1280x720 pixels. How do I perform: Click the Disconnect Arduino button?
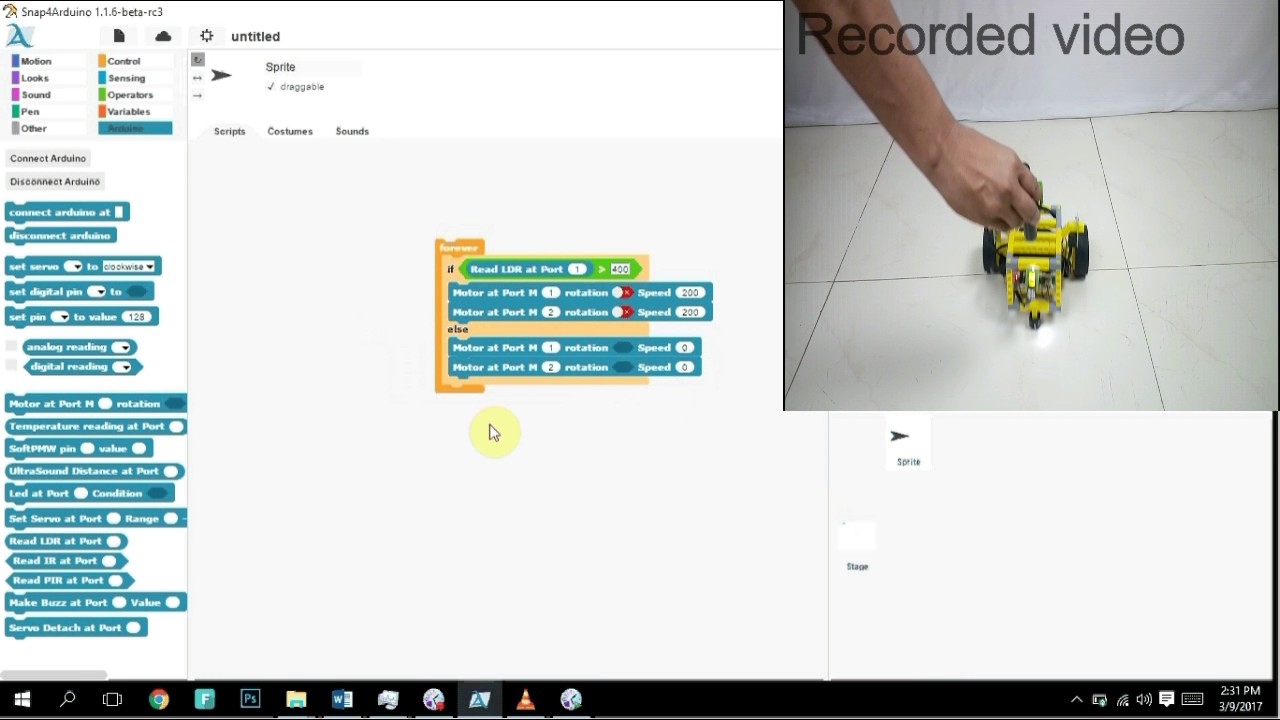click(55, 181)
